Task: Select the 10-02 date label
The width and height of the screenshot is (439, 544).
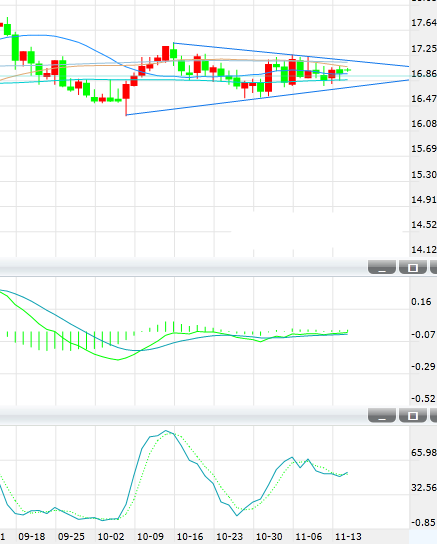Action: click(111, 536)
